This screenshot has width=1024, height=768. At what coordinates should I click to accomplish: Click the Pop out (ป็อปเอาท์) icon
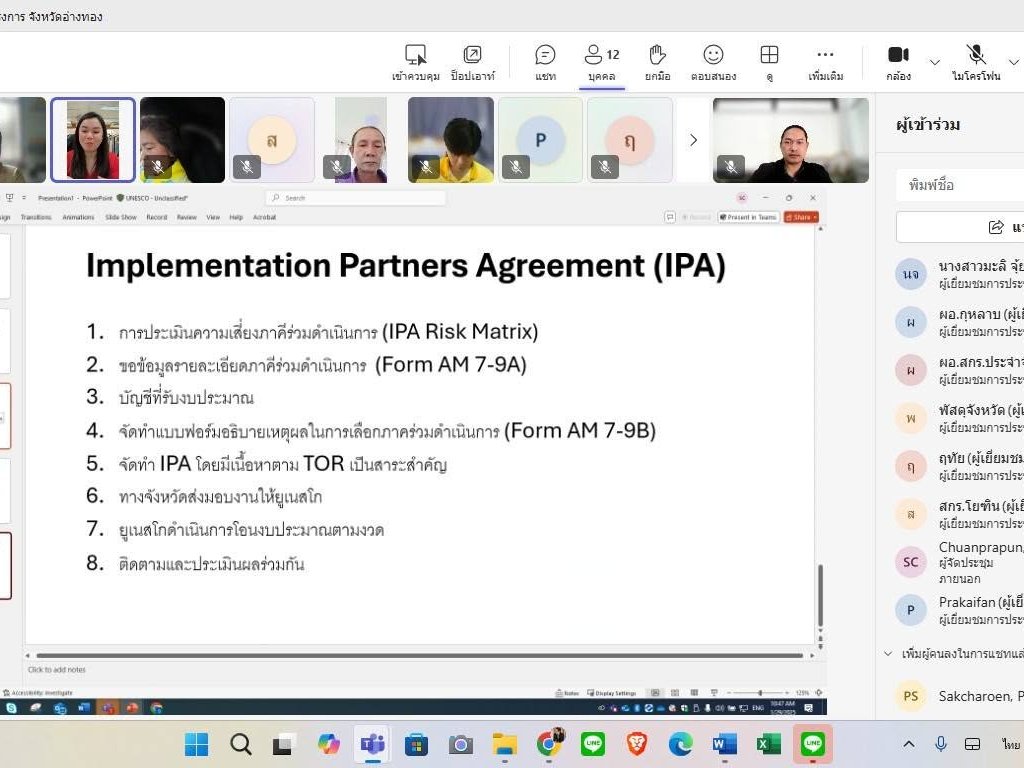[472, 63]
